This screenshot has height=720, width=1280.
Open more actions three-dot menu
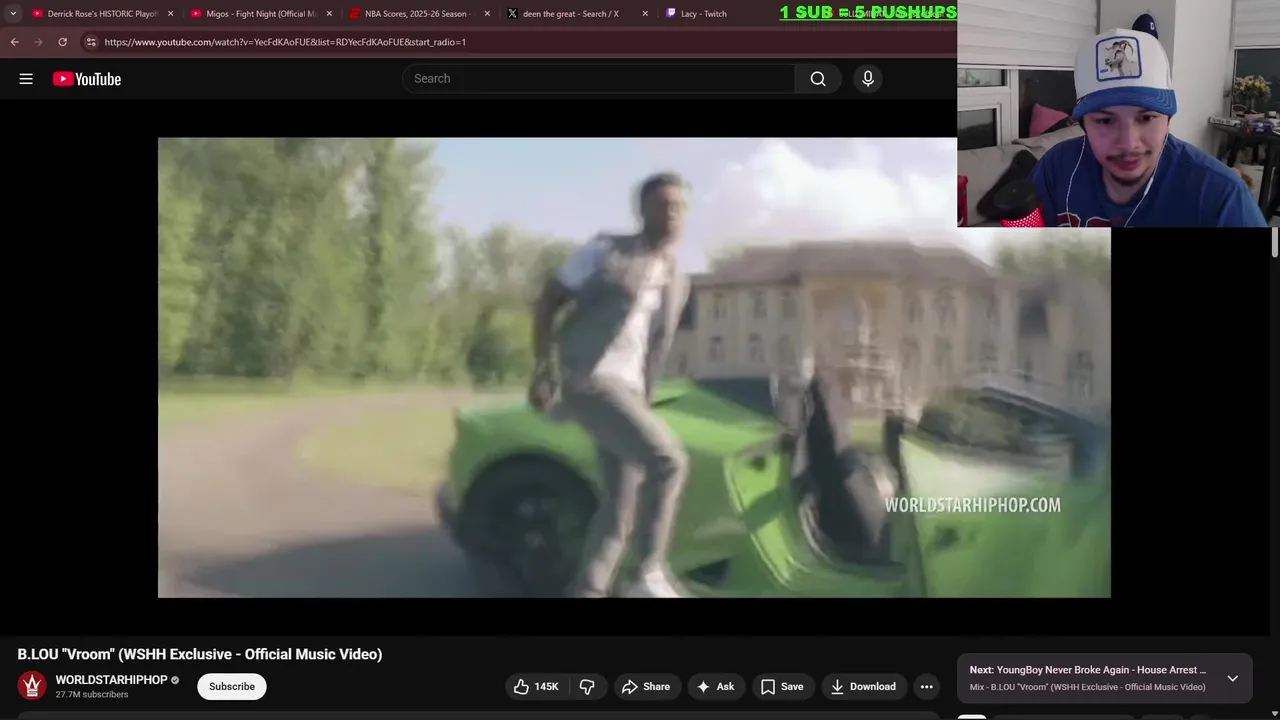tap(927, 686)
